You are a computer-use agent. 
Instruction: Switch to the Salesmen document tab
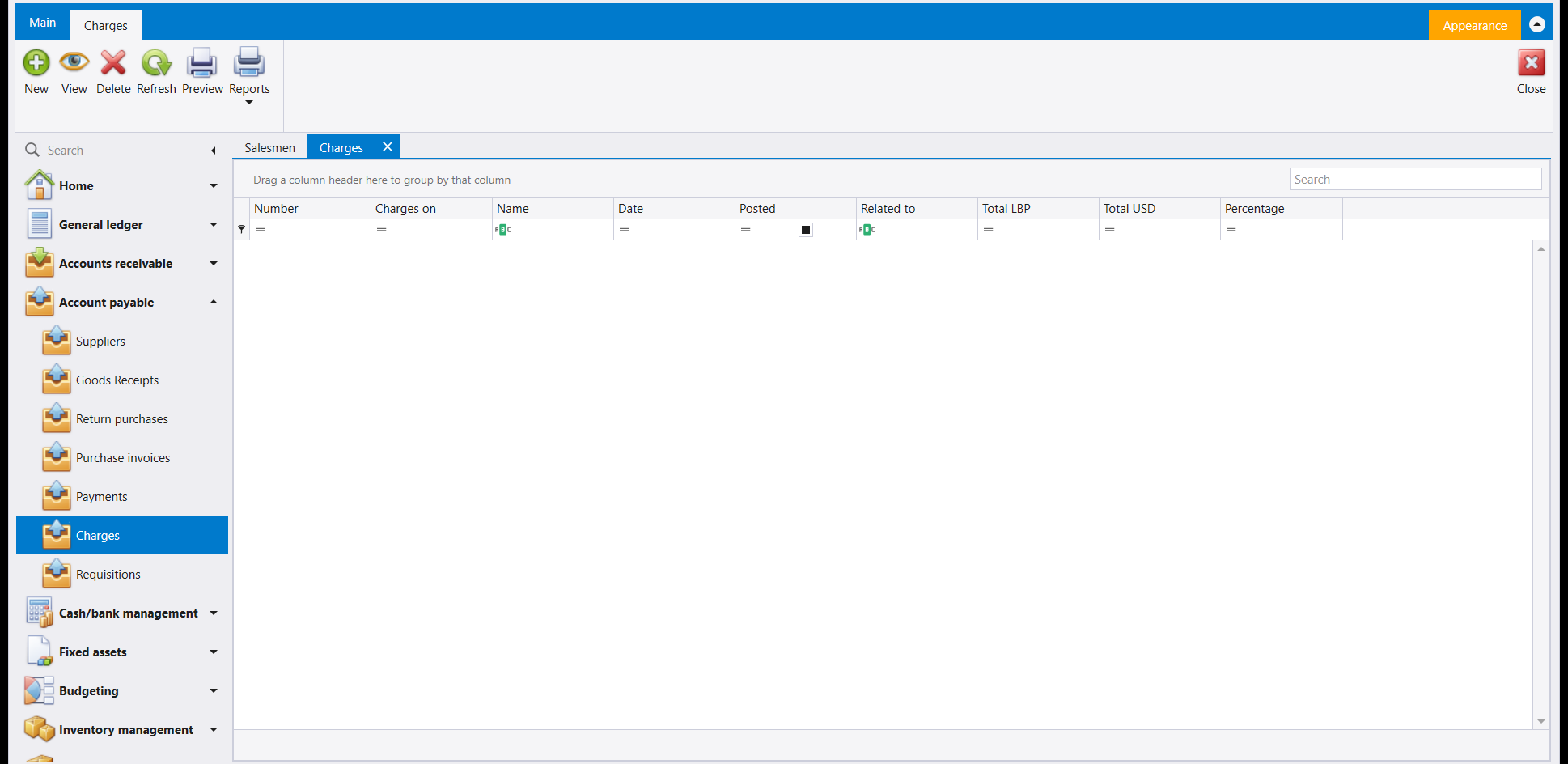click(270, 147)
